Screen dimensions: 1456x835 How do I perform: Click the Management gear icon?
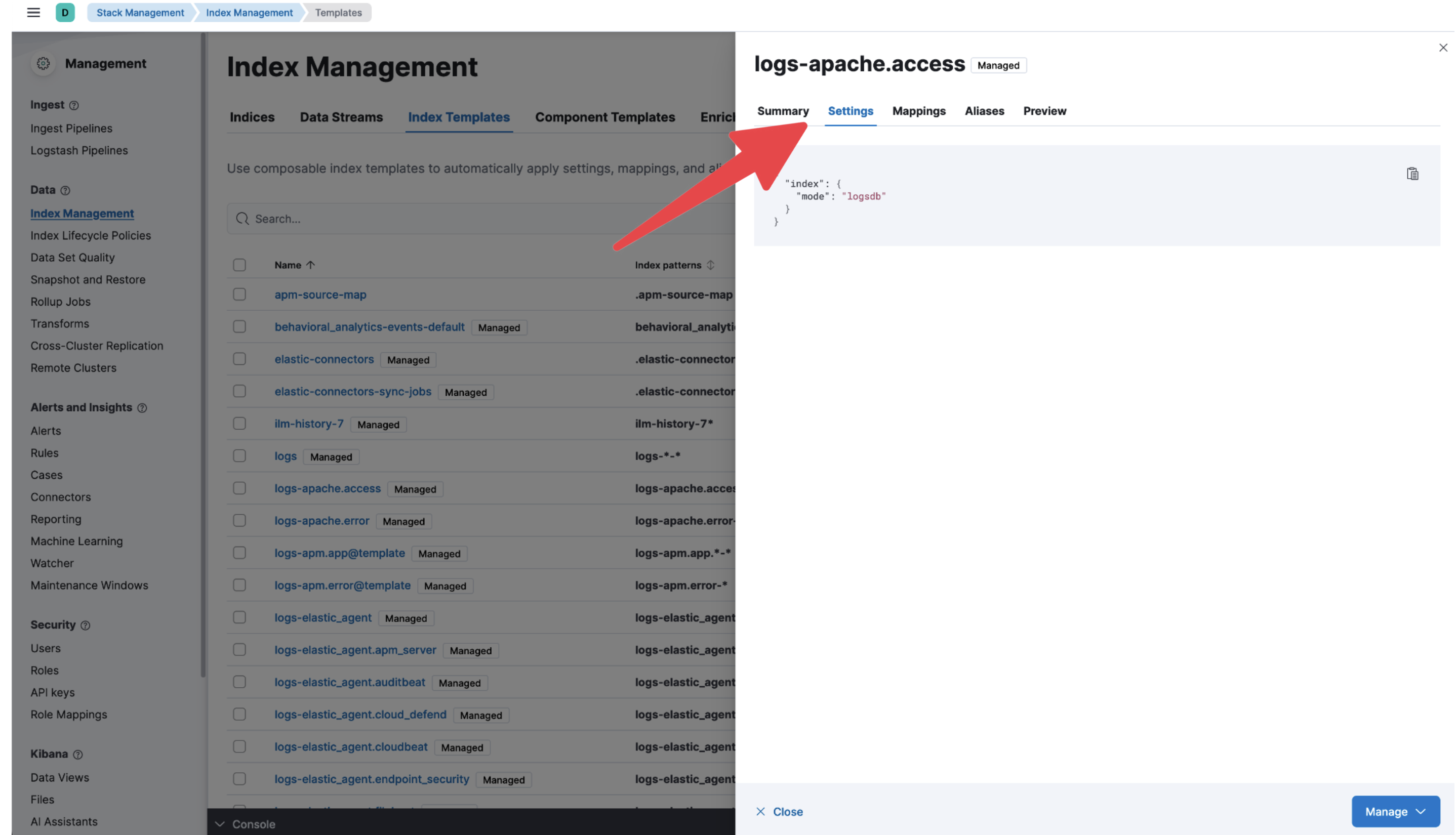pos(44,64)
